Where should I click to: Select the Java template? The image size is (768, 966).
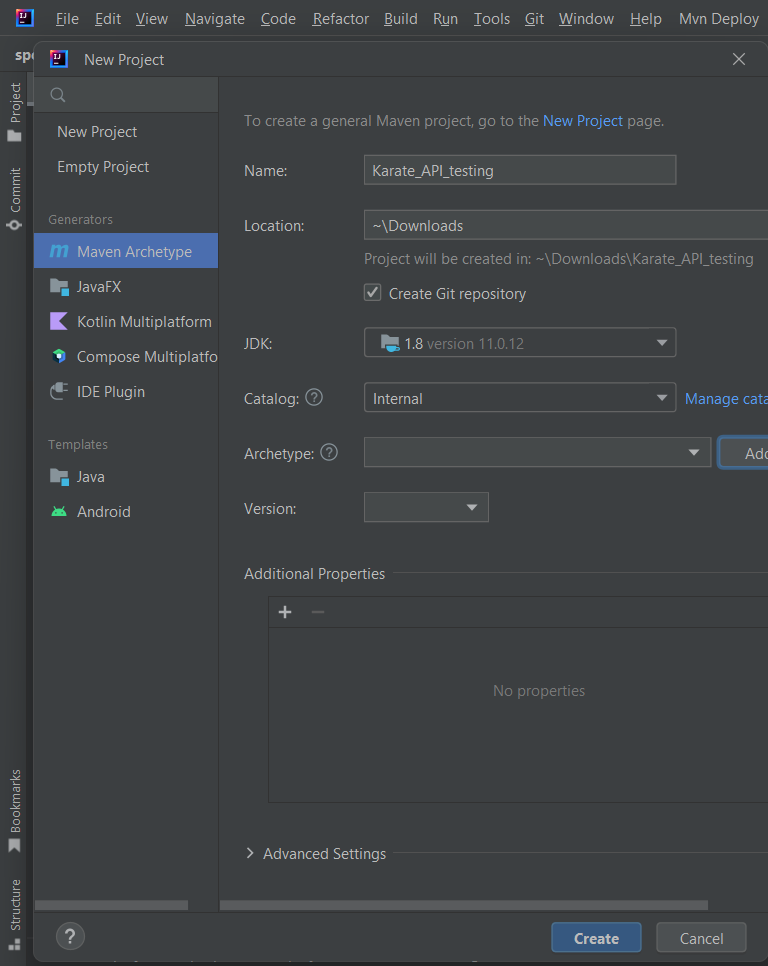point(126,477)
